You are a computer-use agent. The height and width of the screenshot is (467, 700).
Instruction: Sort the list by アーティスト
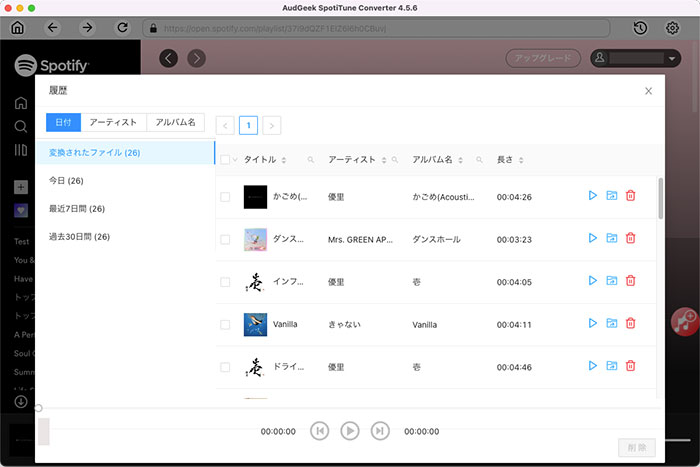(x=384, y=160)
